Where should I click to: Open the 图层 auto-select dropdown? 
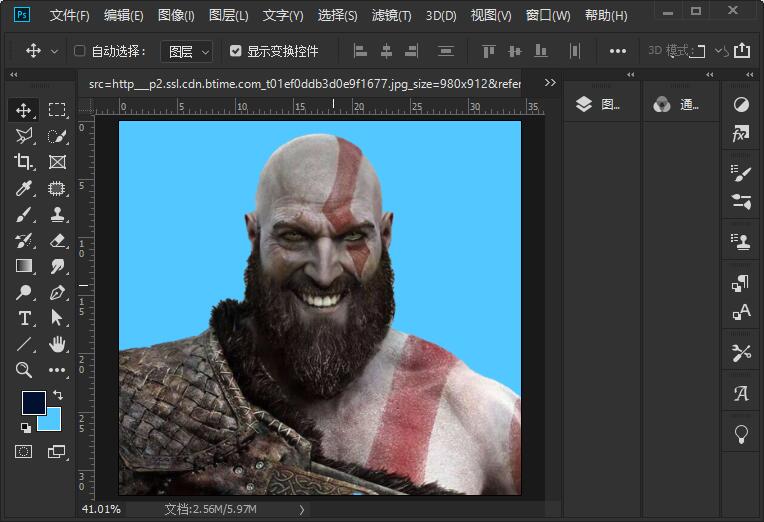(187, 51)
